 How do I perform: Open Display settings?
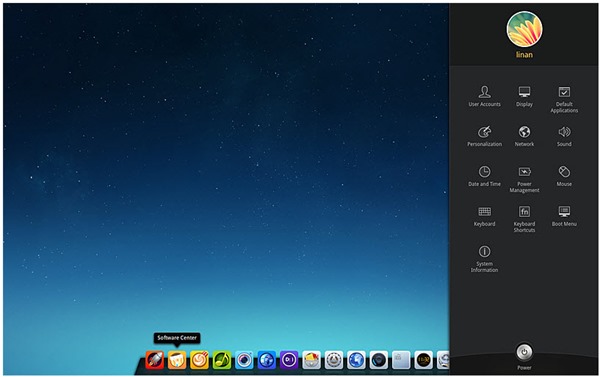point(524,96)
